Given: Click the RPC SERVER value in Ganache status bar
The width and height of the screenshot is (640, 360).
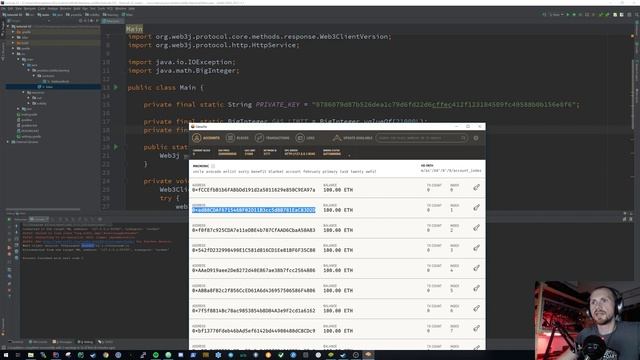Looking at the screenshot, I should pyautogui.click(x=300, y=154).
